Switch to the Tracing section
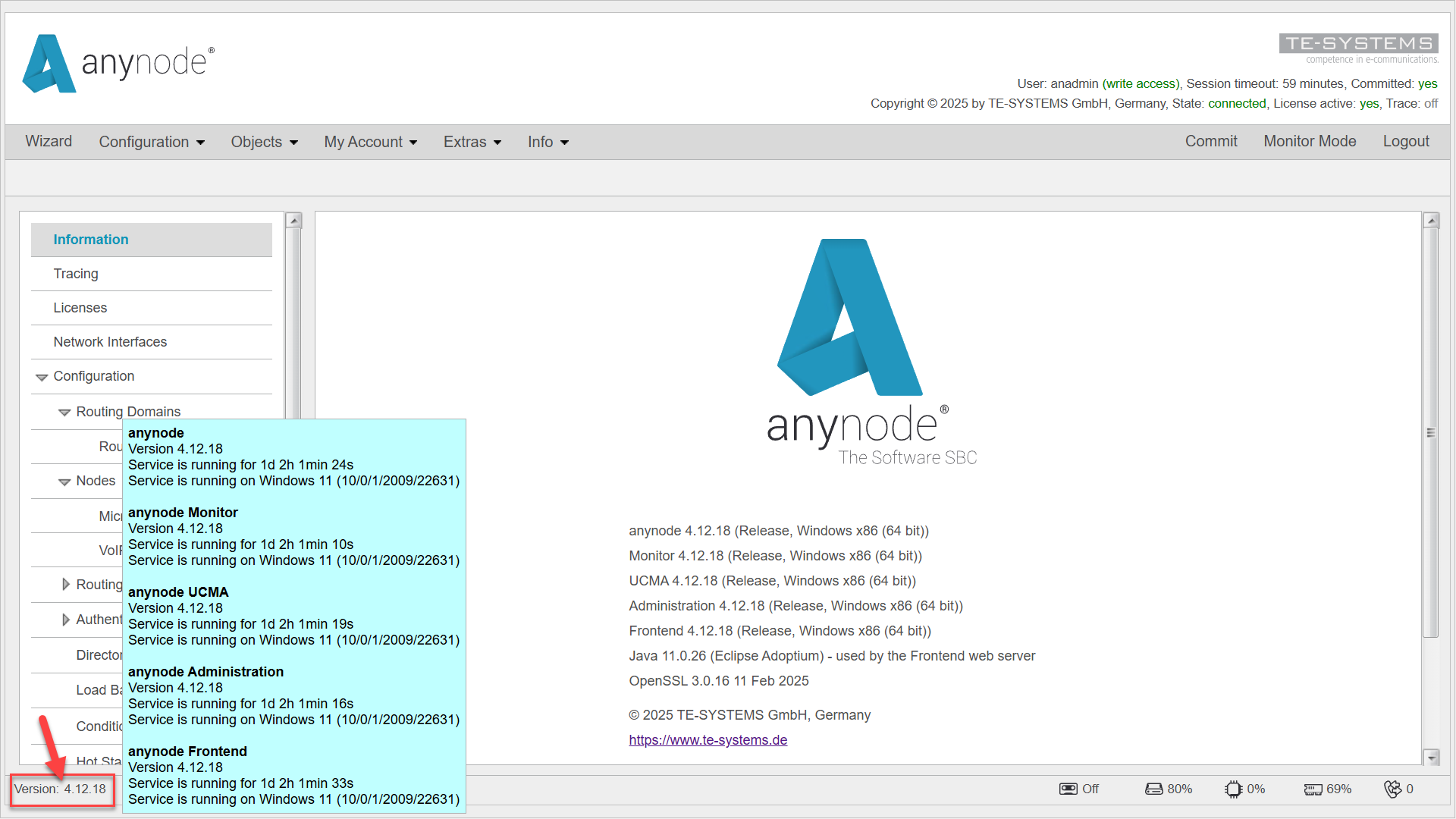 [76, 274]
